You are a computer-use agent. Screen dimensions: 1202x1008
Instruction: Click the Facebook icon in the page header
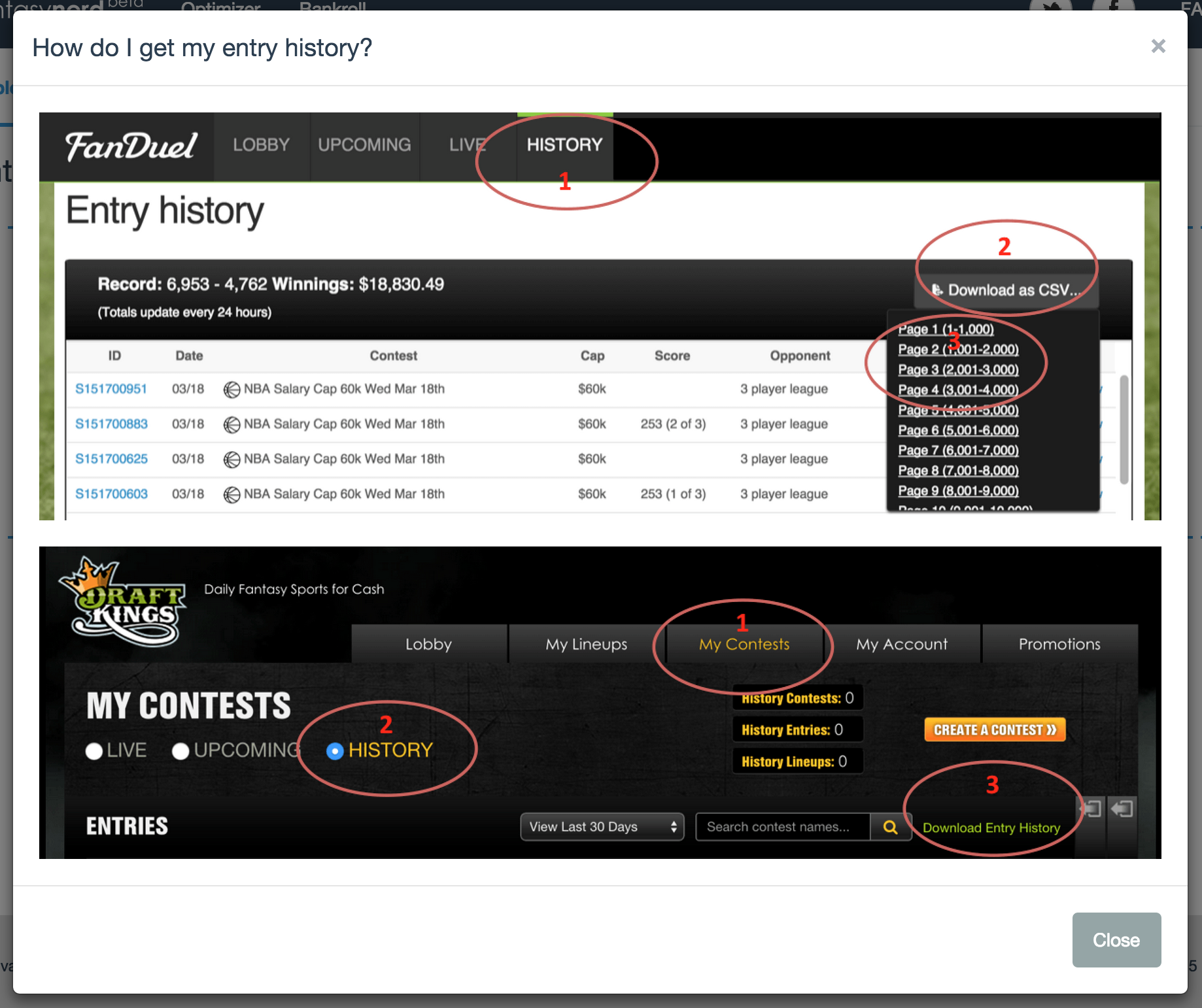(x=1113, y=7)
